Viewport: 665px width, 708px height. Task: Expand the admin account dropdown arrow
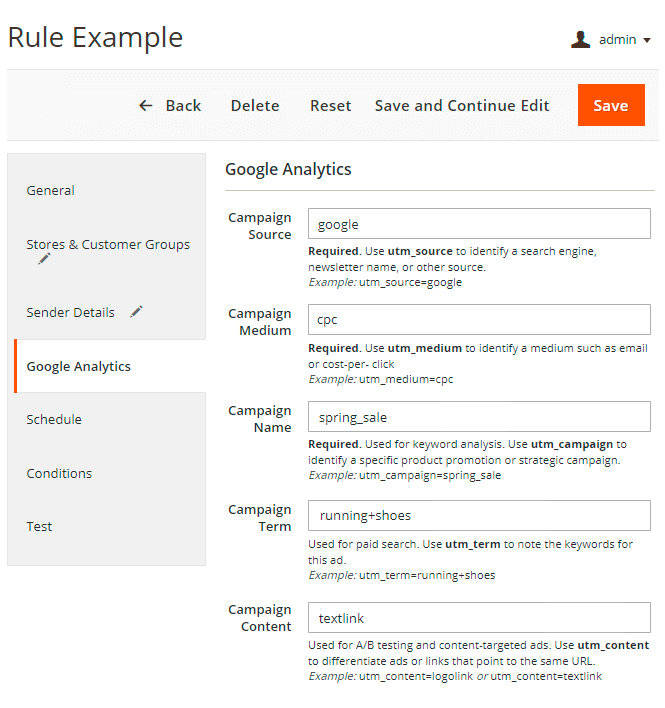(647, 41)
